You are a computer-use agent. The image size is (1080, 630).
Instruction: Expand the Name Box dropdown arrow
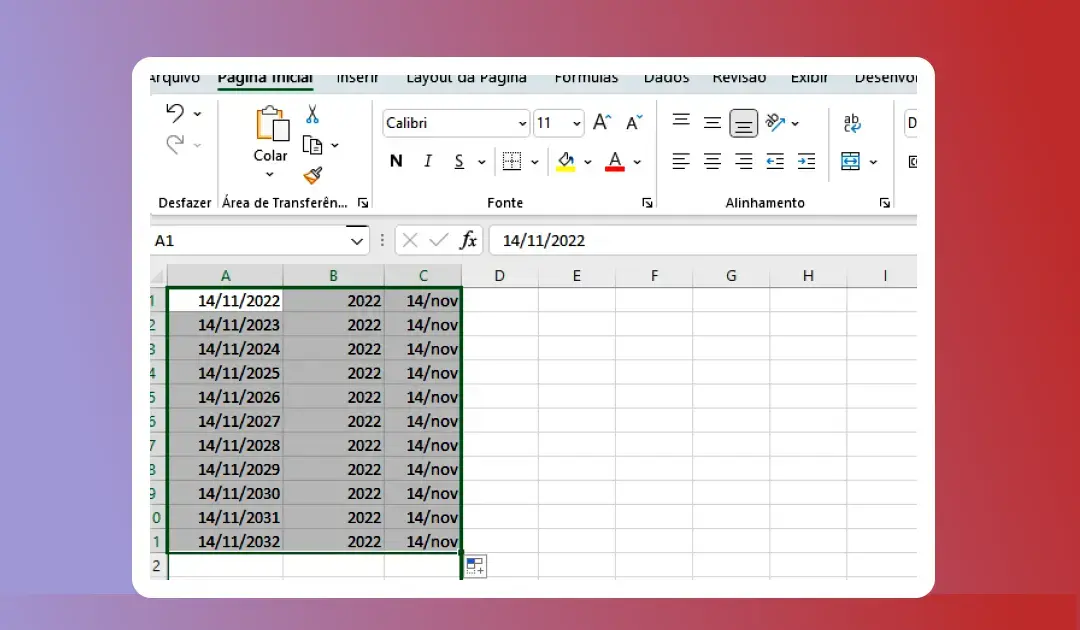point(357,240)
